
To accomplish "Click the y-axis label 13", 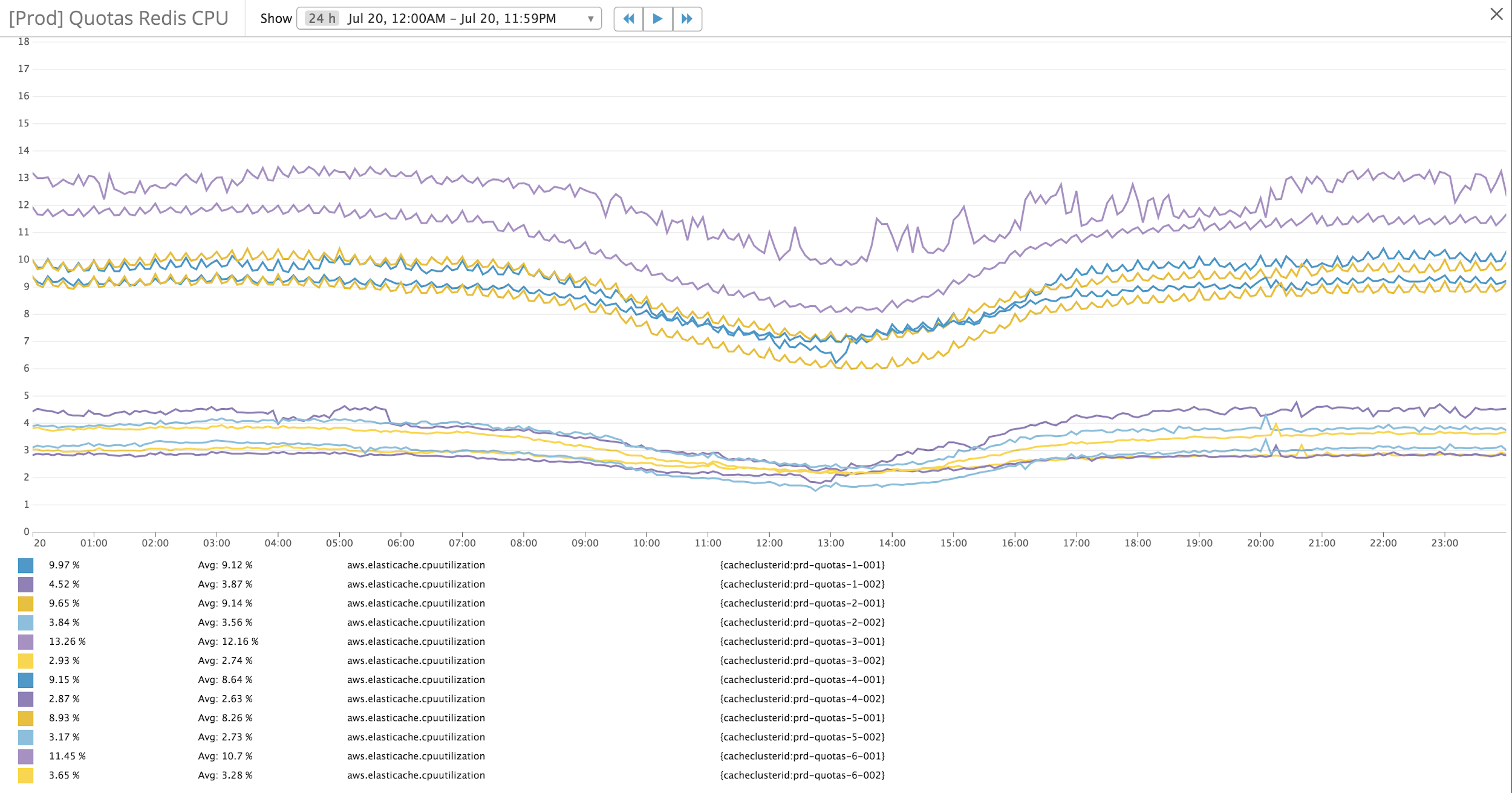I will pyautogui.click(x=24, y=178).
